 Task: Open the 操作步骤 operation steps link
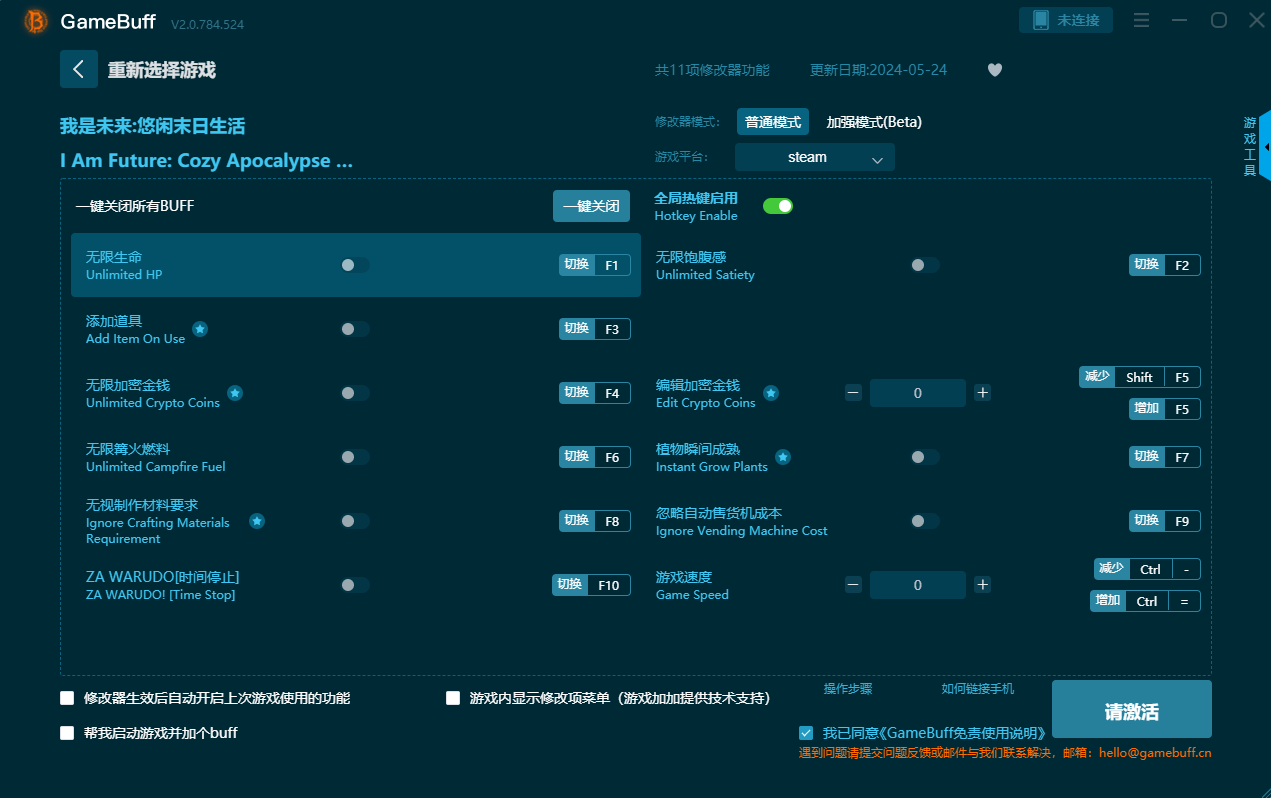pyautogui.click(x=848, y=689)
